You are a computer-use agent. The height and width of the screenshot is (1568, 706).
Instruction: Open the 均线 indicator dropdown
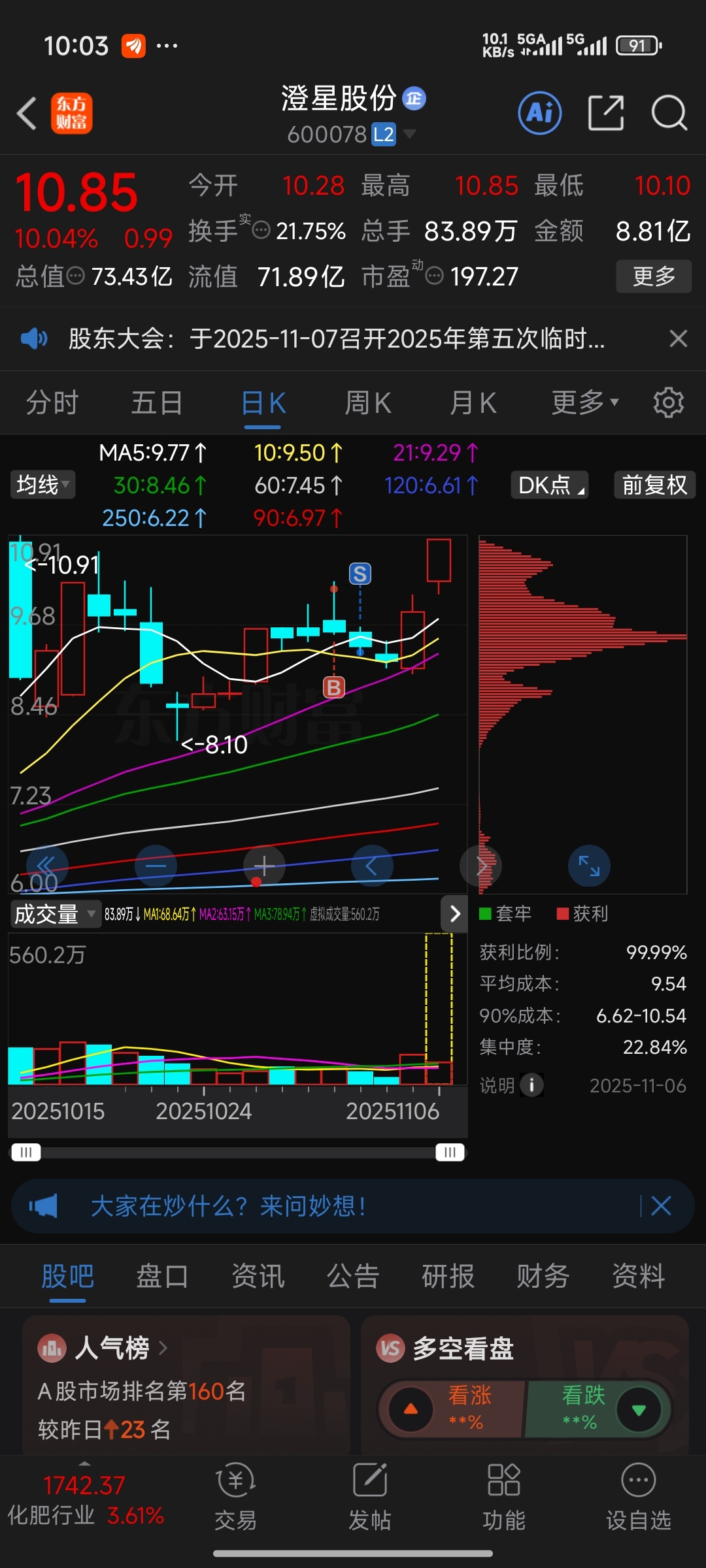click(42, 485)
